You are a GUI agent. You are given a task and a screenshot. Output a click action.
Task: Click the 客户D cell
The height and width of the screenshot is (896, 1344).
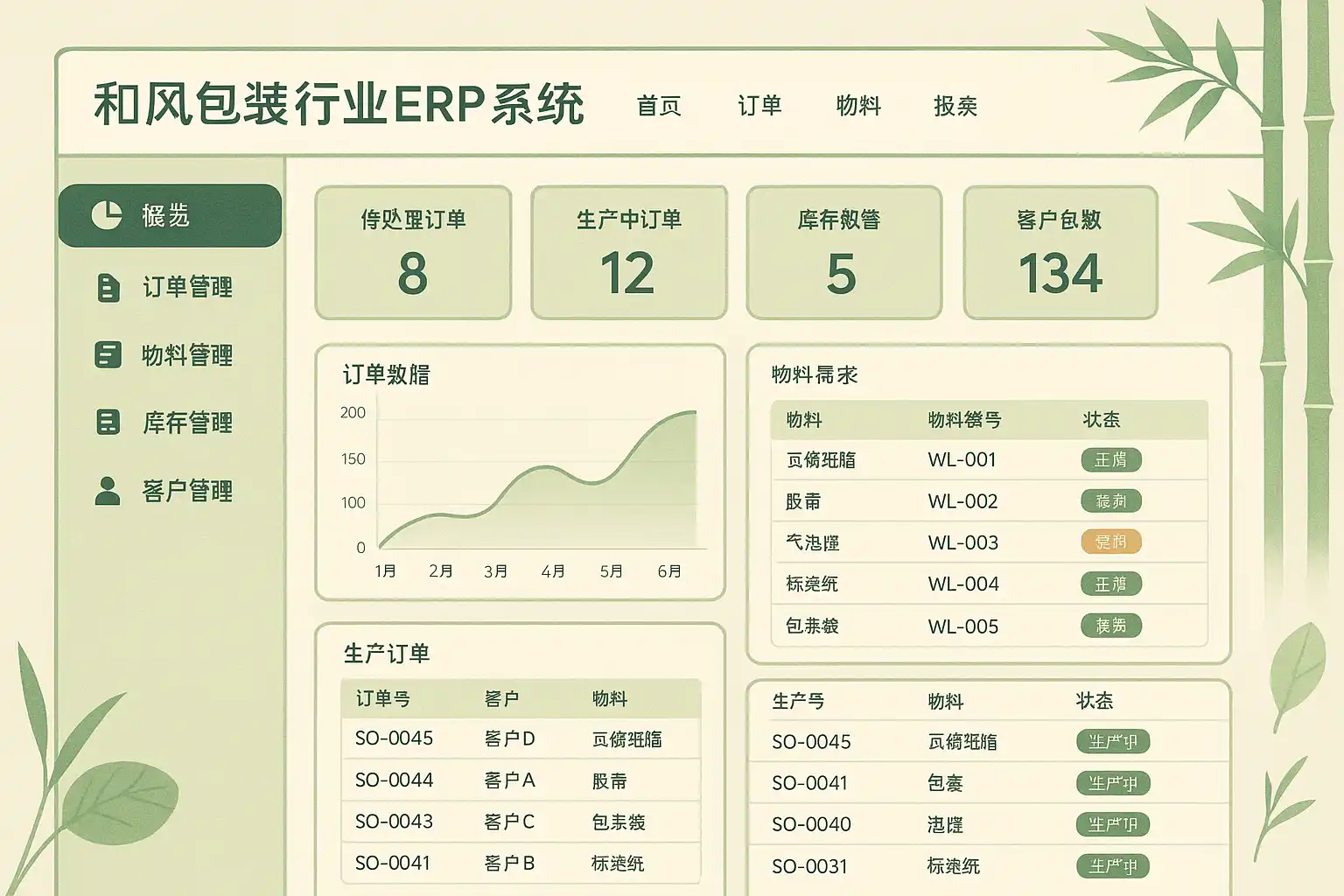pyautogui.click(x=509, y=739)
